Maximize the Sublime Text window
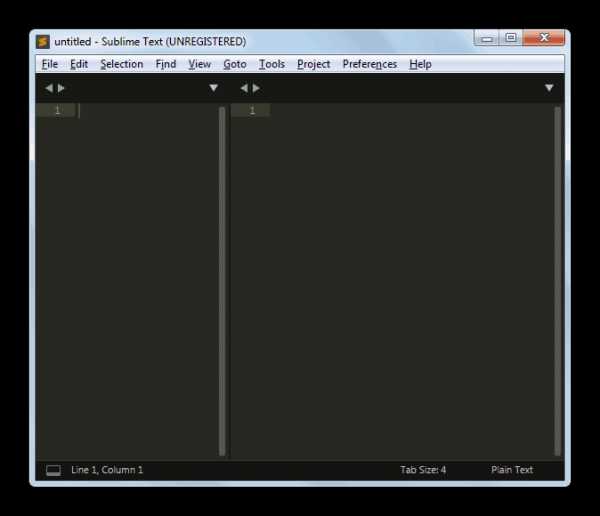Viewport: 600px width, 516px height. click(511, 38)
